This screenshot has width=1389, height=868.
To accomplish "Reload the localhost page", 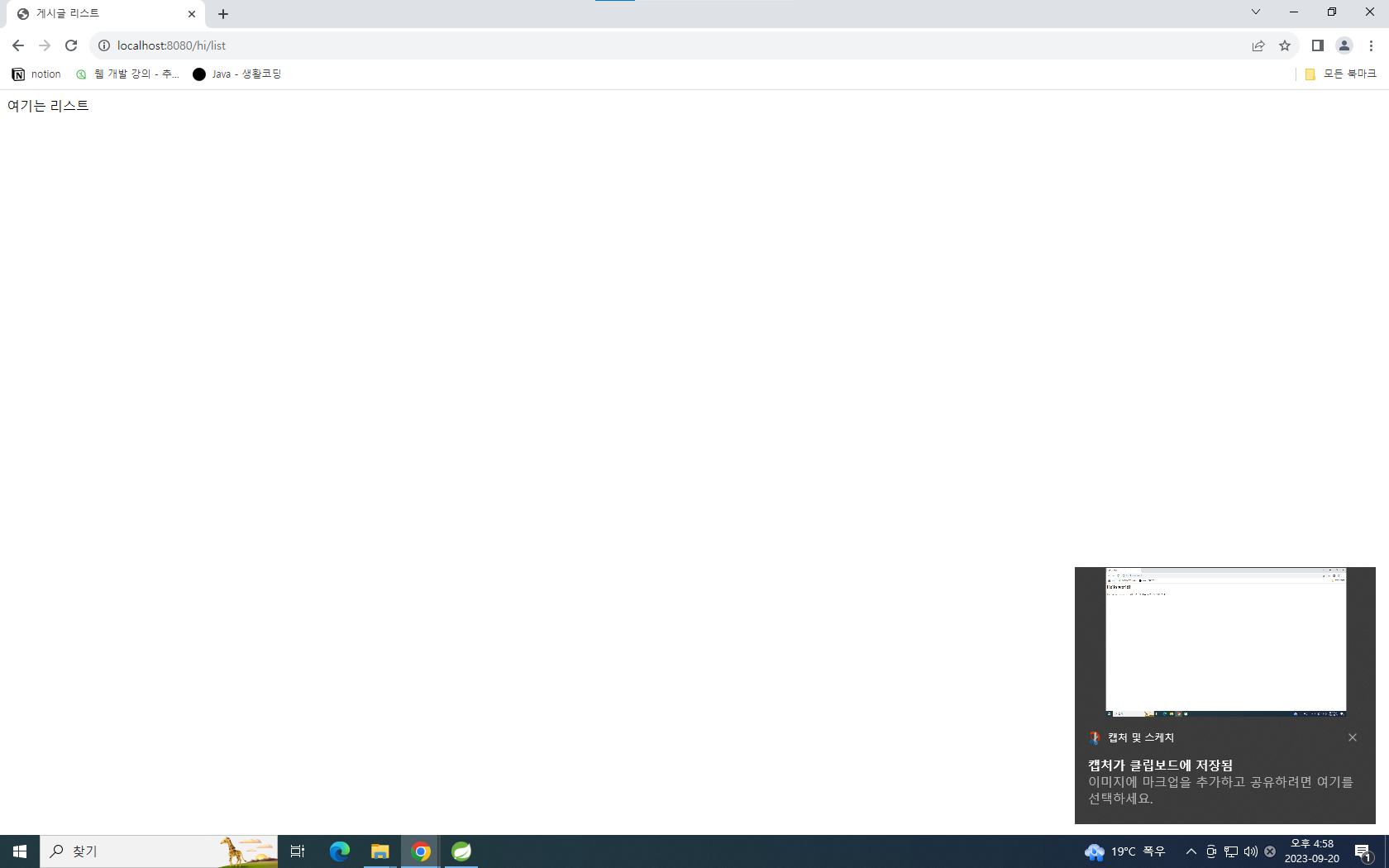I will [x=71, y=45].
